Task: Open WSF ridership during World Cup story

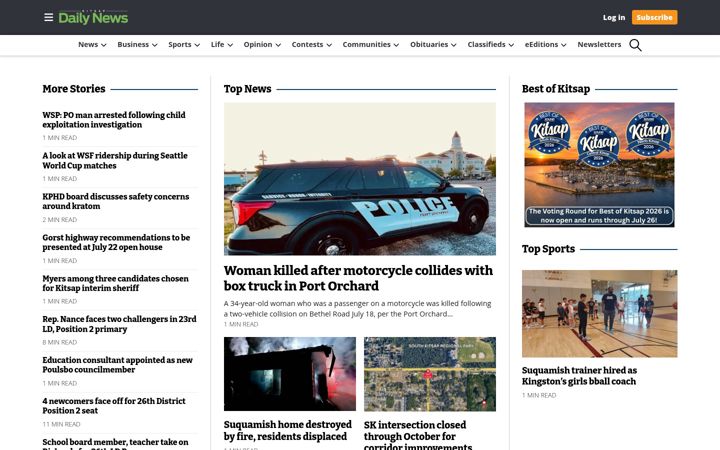Action: pyautogui.click(x=115, y=161)
